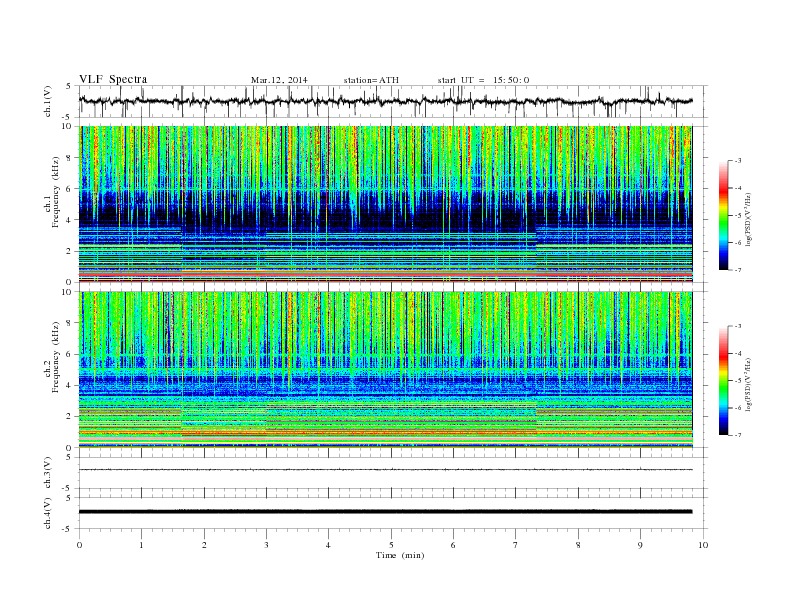
Task: Click the '5' tick on the time axis
Action: click(x=391, y=545)
